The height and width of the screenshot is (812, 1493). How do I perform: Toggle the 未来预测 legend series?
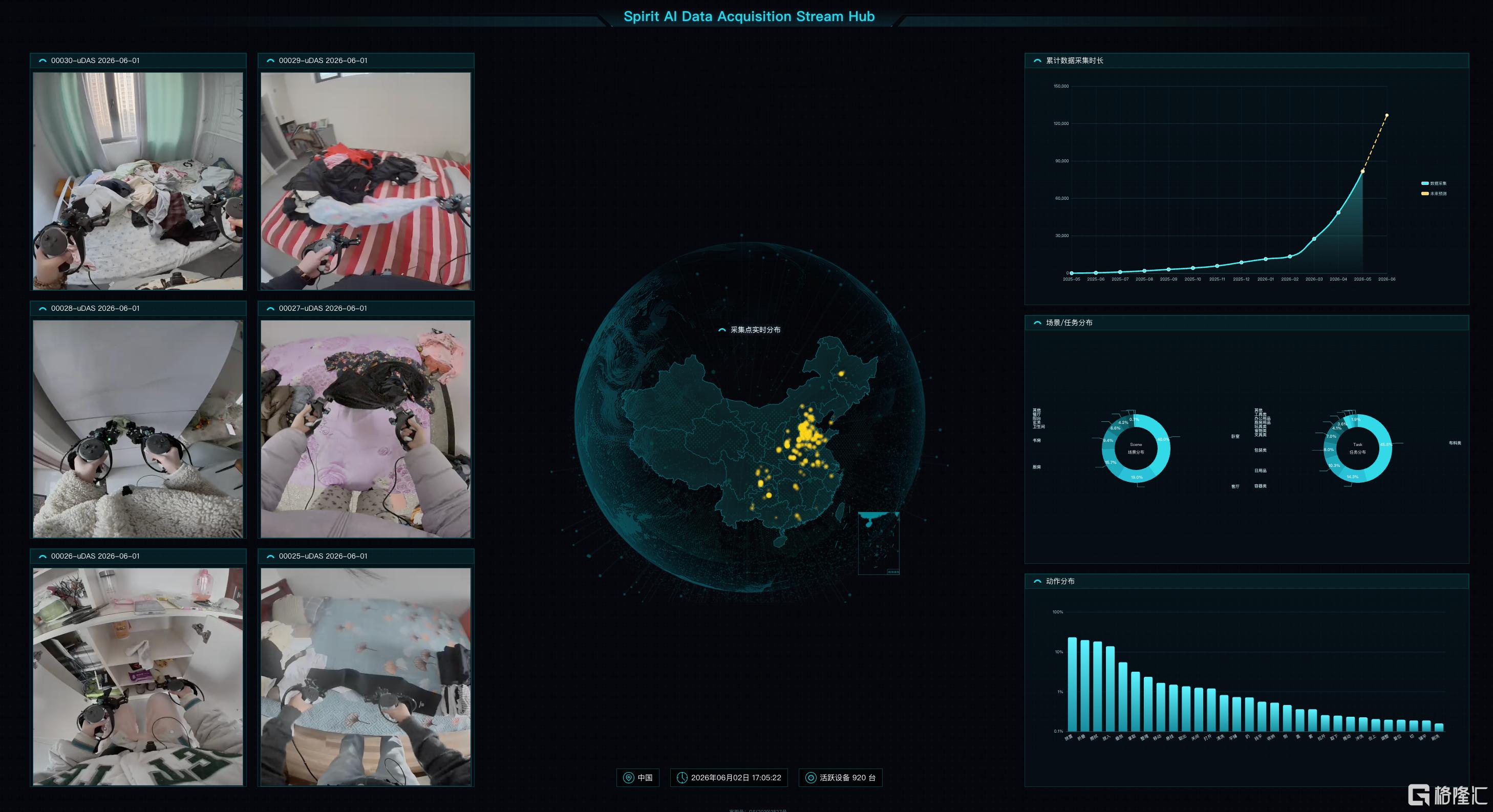[x=1434, y=194]
